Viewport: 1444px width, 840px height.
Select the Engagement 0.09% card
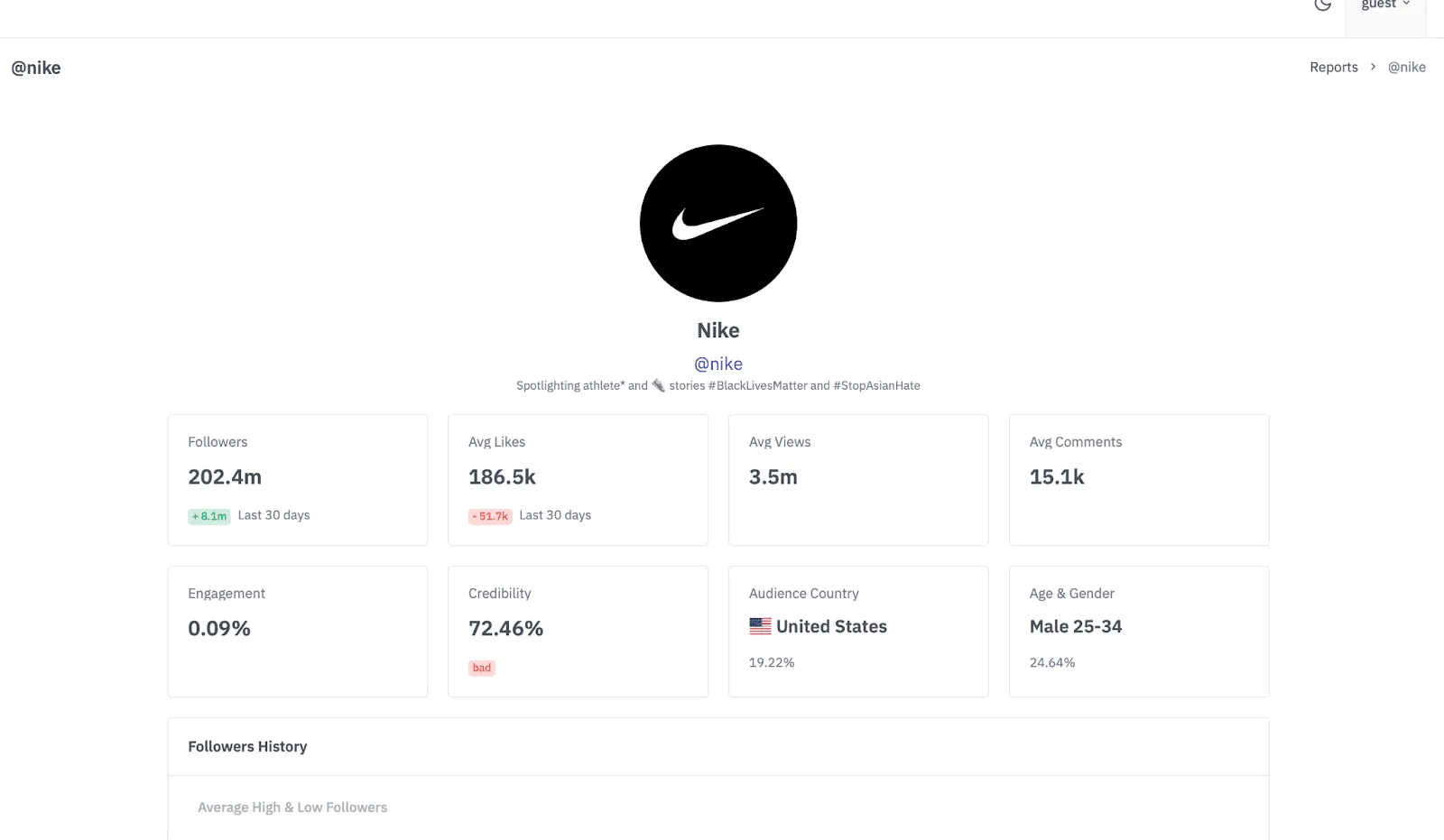click(297, 631)
